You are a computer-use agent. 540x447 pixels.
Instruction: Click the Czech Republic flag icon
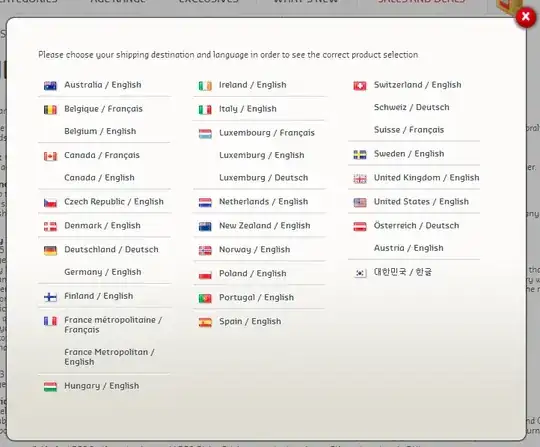50,202
